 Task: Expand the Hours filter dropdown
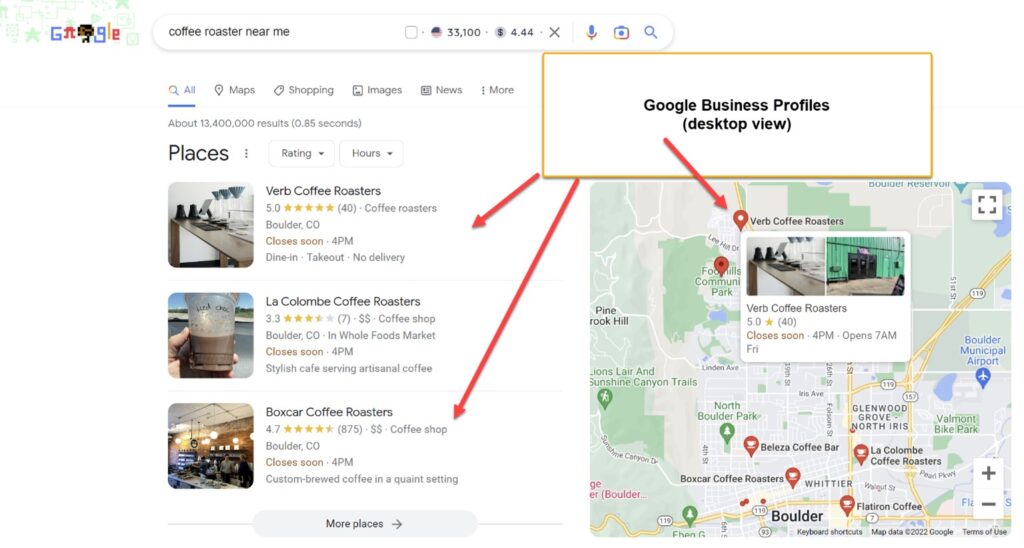[x=372, y=153]
